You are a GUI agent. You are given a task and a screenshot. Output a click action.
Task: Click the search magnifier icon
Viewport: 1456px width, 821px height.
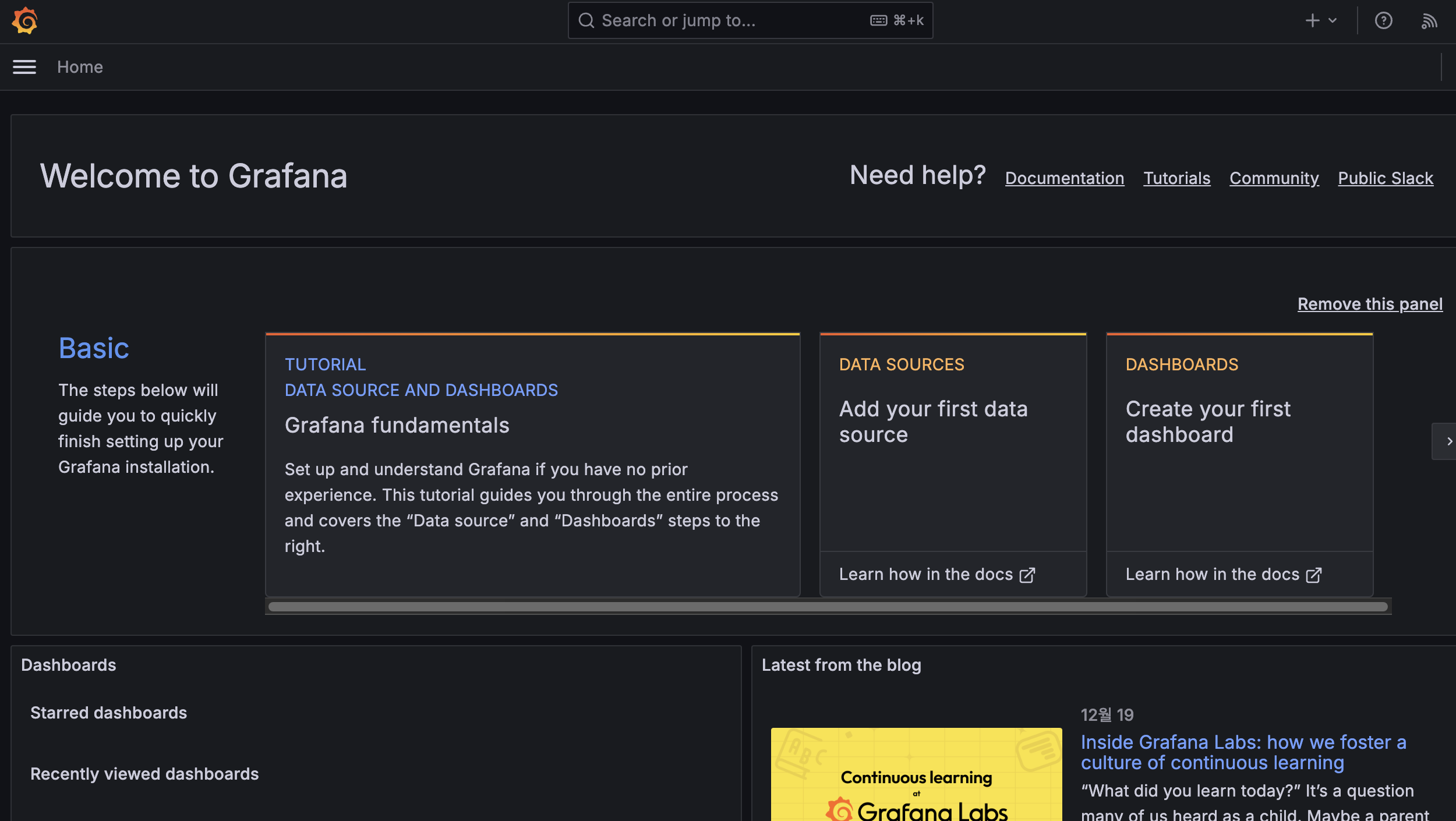586,21
